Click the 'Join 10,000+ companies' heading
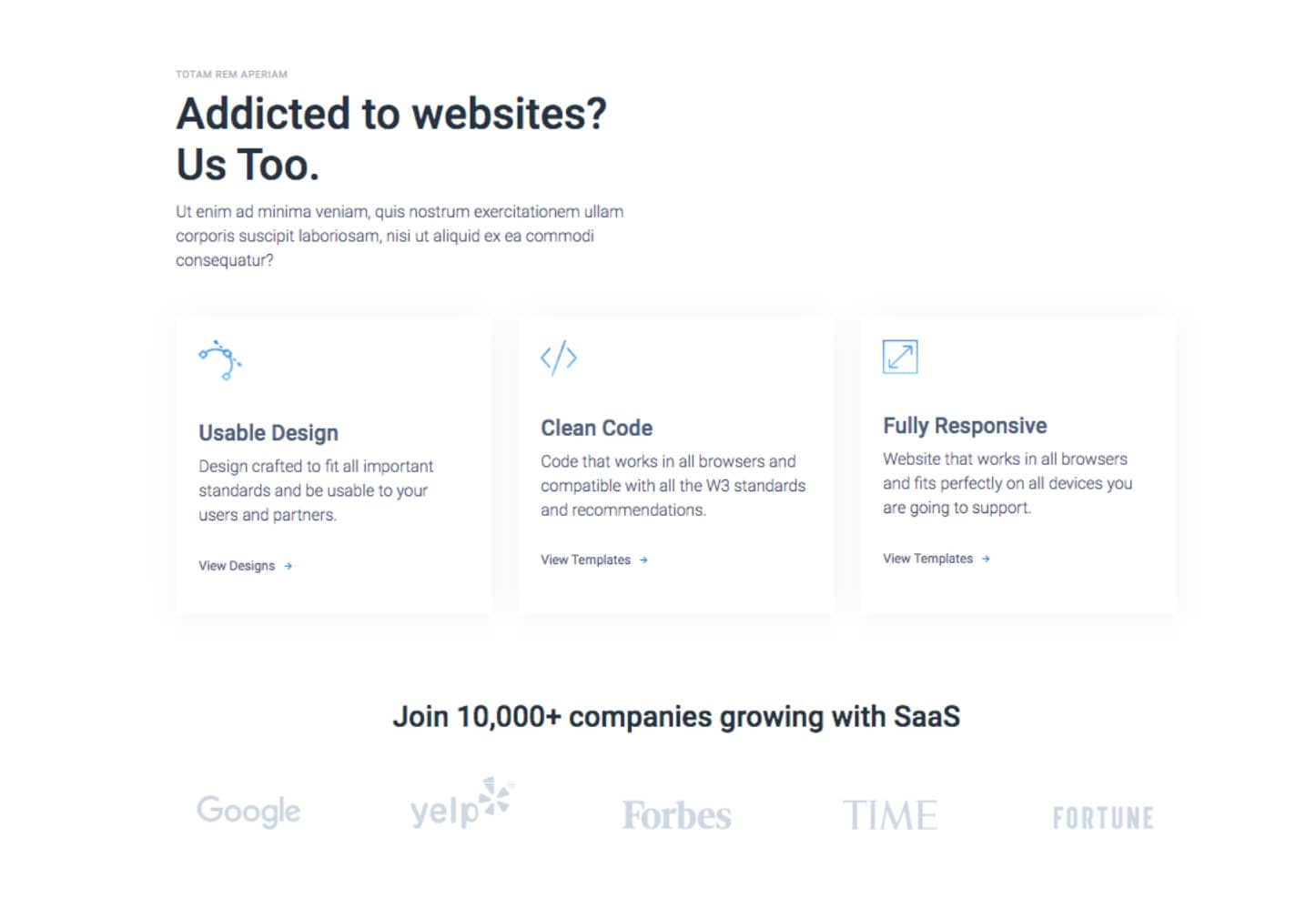The width and height of the screenshot is (1316, 908). pos(676,717)
